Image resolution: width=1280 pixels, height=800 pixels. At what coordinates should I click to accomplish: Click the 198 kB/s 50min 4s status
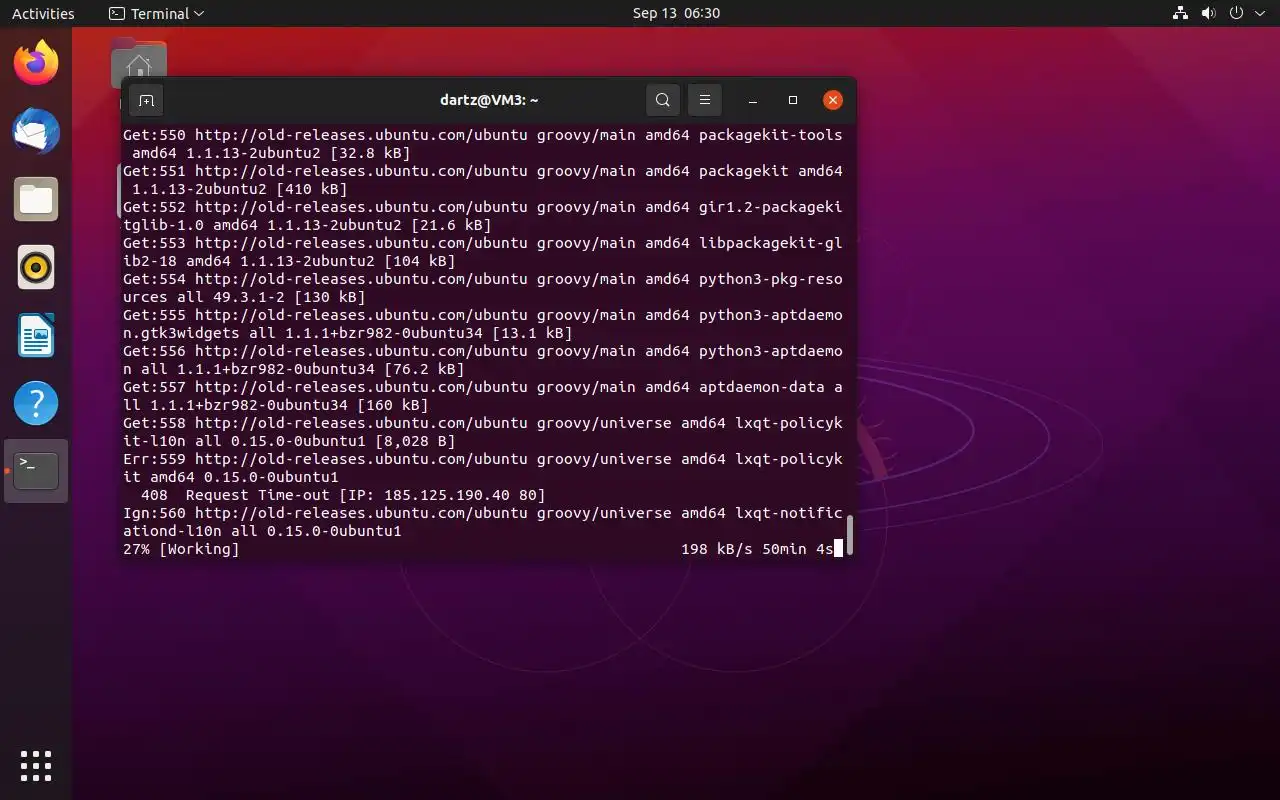coord(757,549)
